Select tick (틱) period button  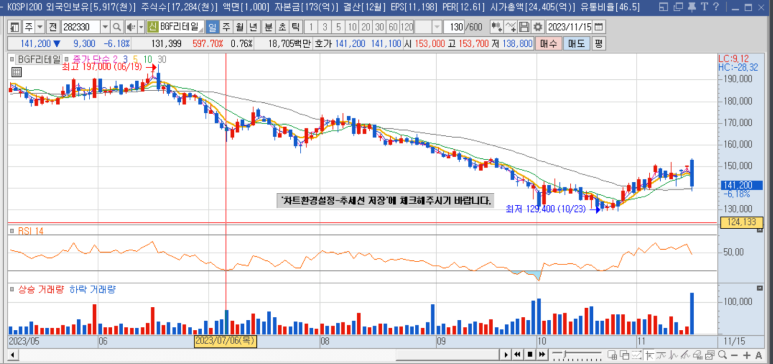[295, 27]
